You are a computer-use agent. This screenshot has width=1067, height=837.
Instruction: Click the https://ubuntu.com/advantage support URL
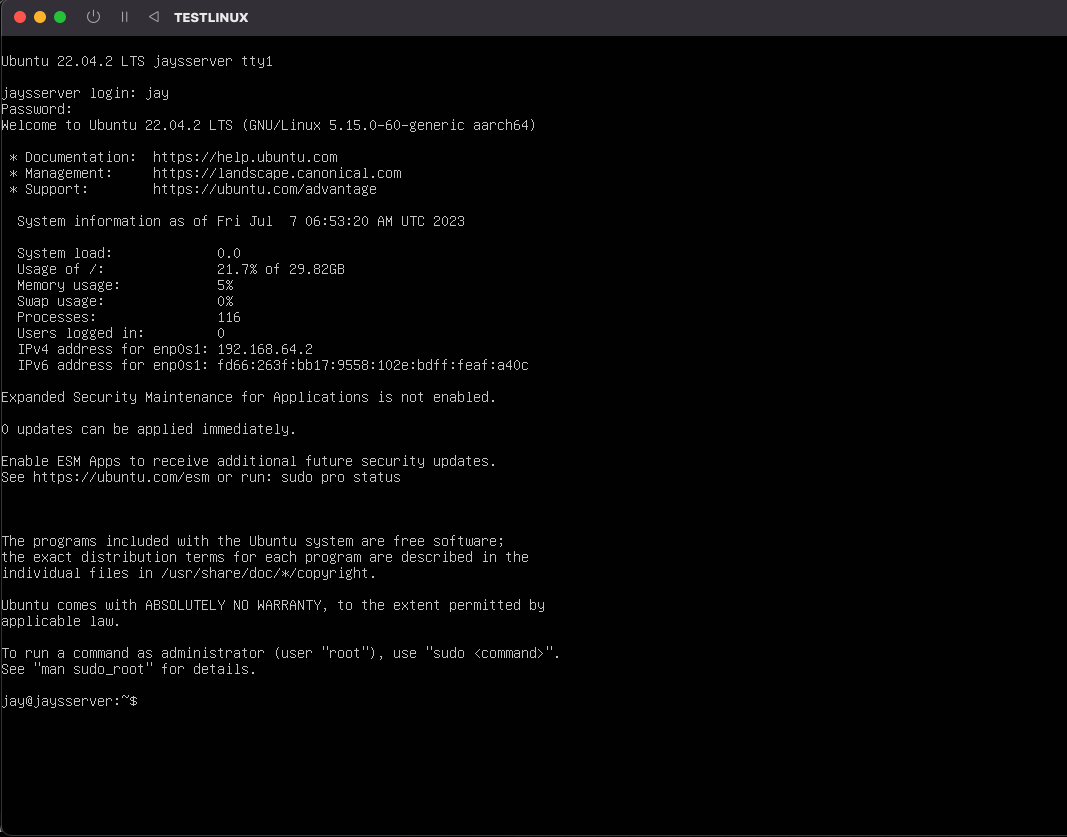pyautogui.click(x=265, y=189)
